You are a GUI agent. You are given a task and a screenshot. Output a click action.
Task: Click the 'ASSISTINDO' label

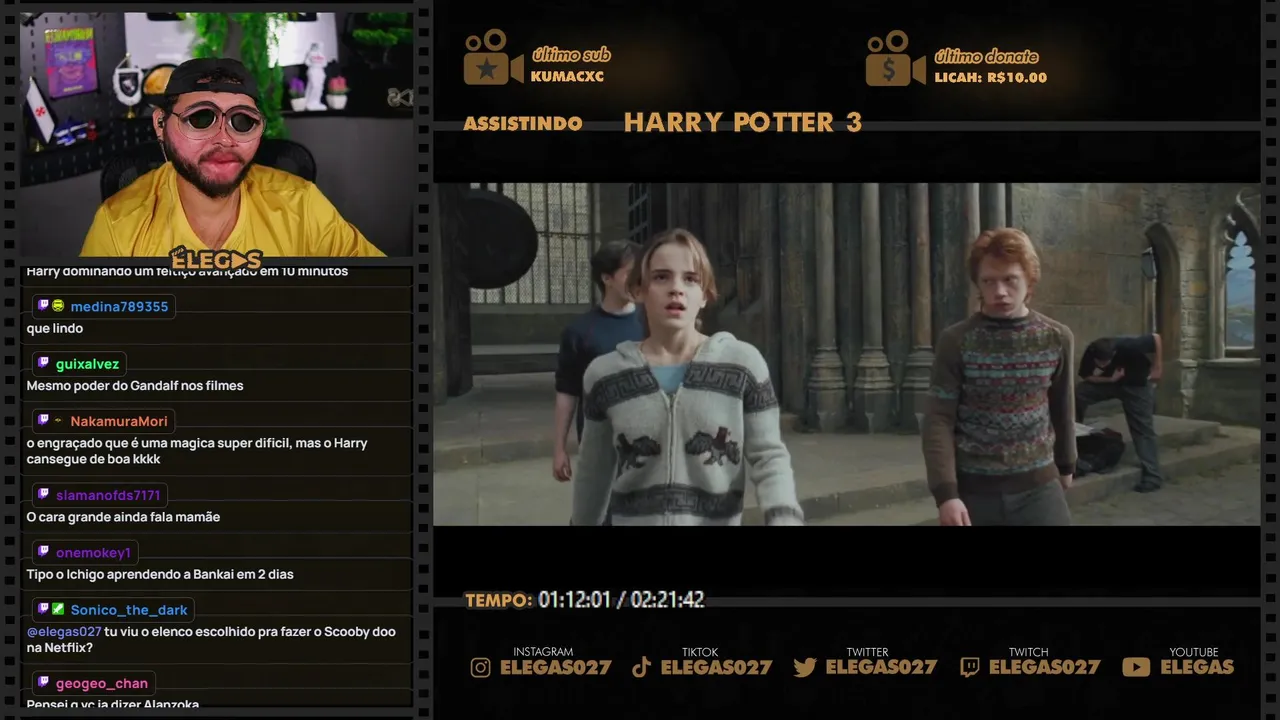point(523,124)
